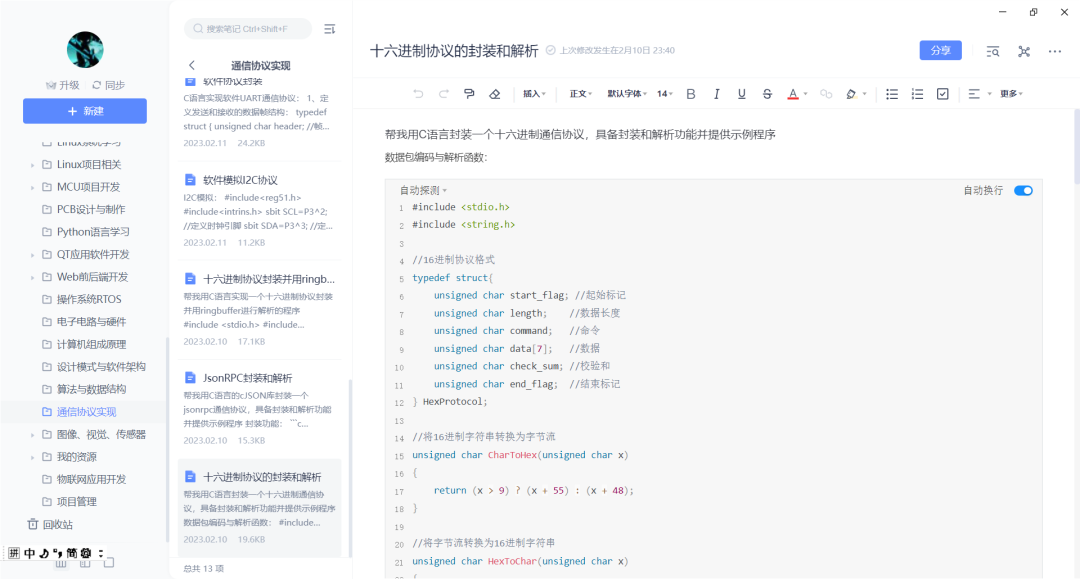Click the insert link icon
1080x579 pixels.
pyautogui.click(x=826, y=94)
